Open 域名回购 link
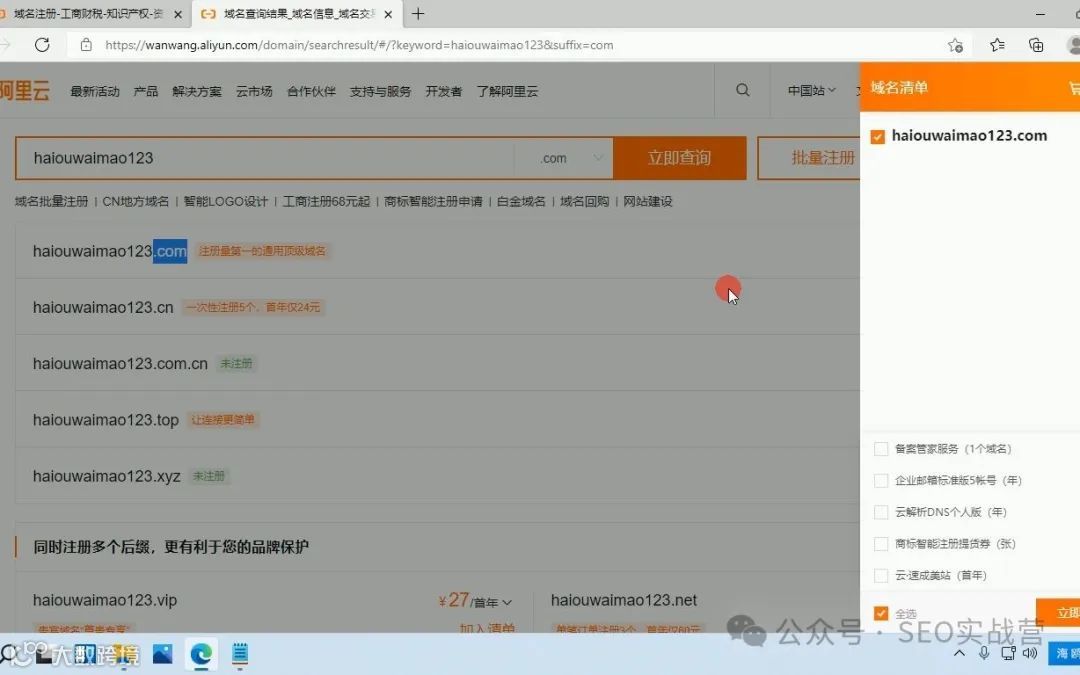The height and width of the screenshot is (675, 1080). coord(584,201)
